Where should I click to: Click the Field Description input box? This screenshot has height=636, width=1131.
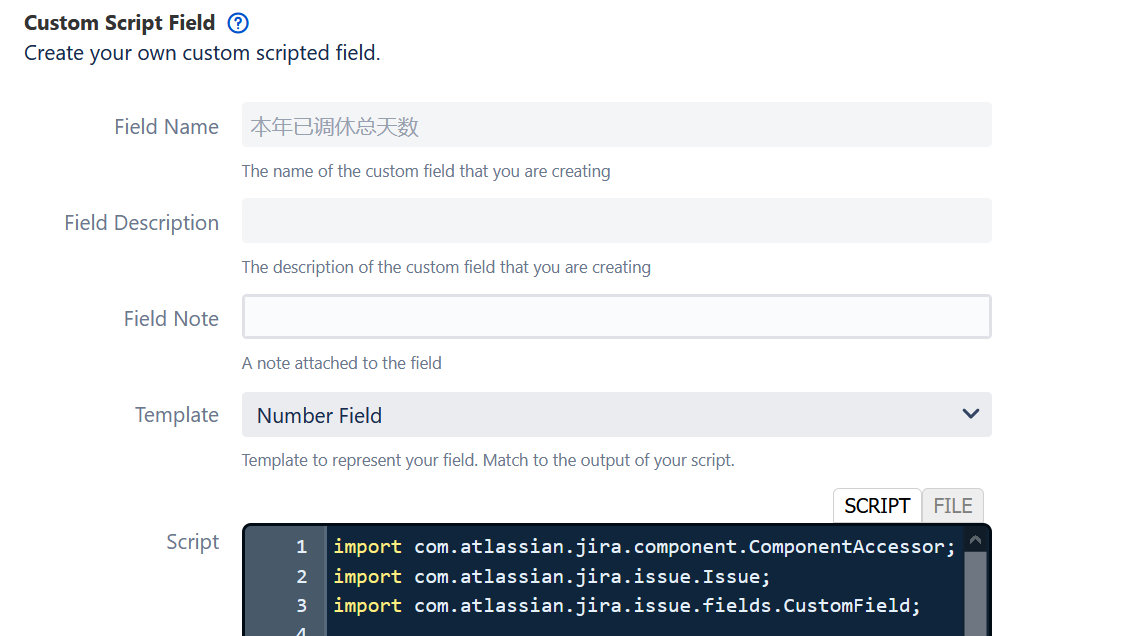pyautogui.click(x=617, y=221)
